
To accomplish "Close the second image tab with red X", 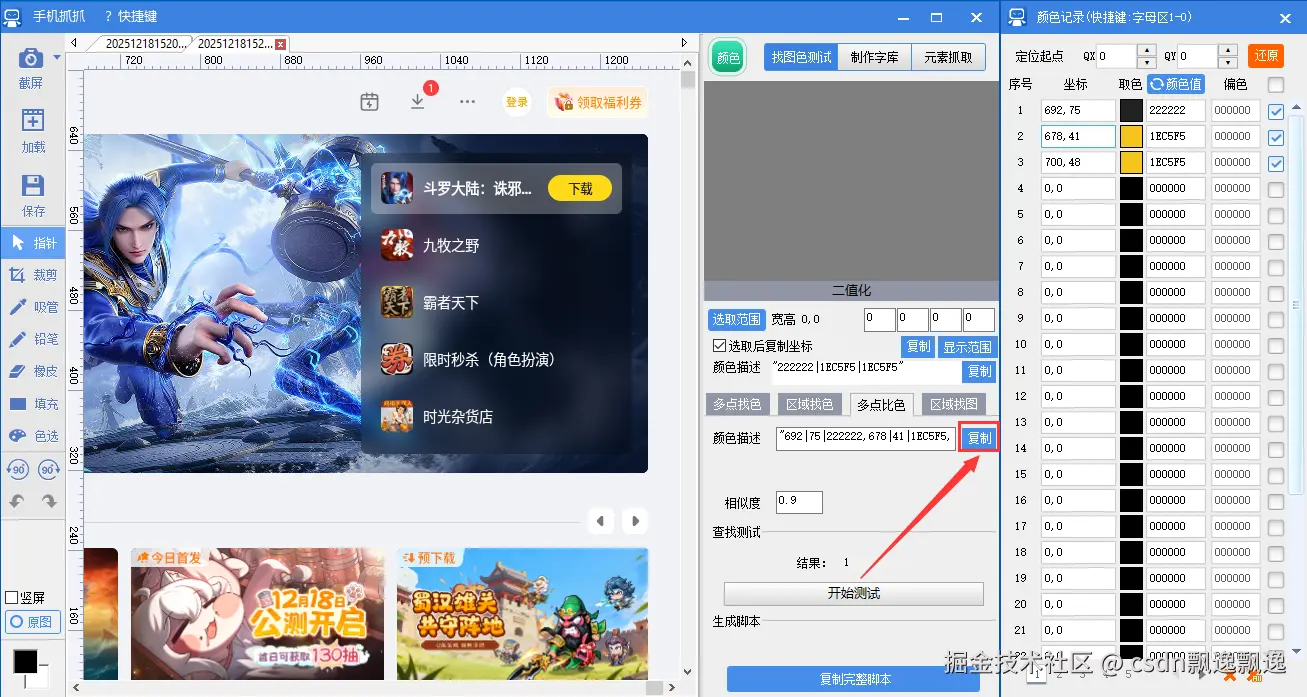I will click(x=280, y=44).
